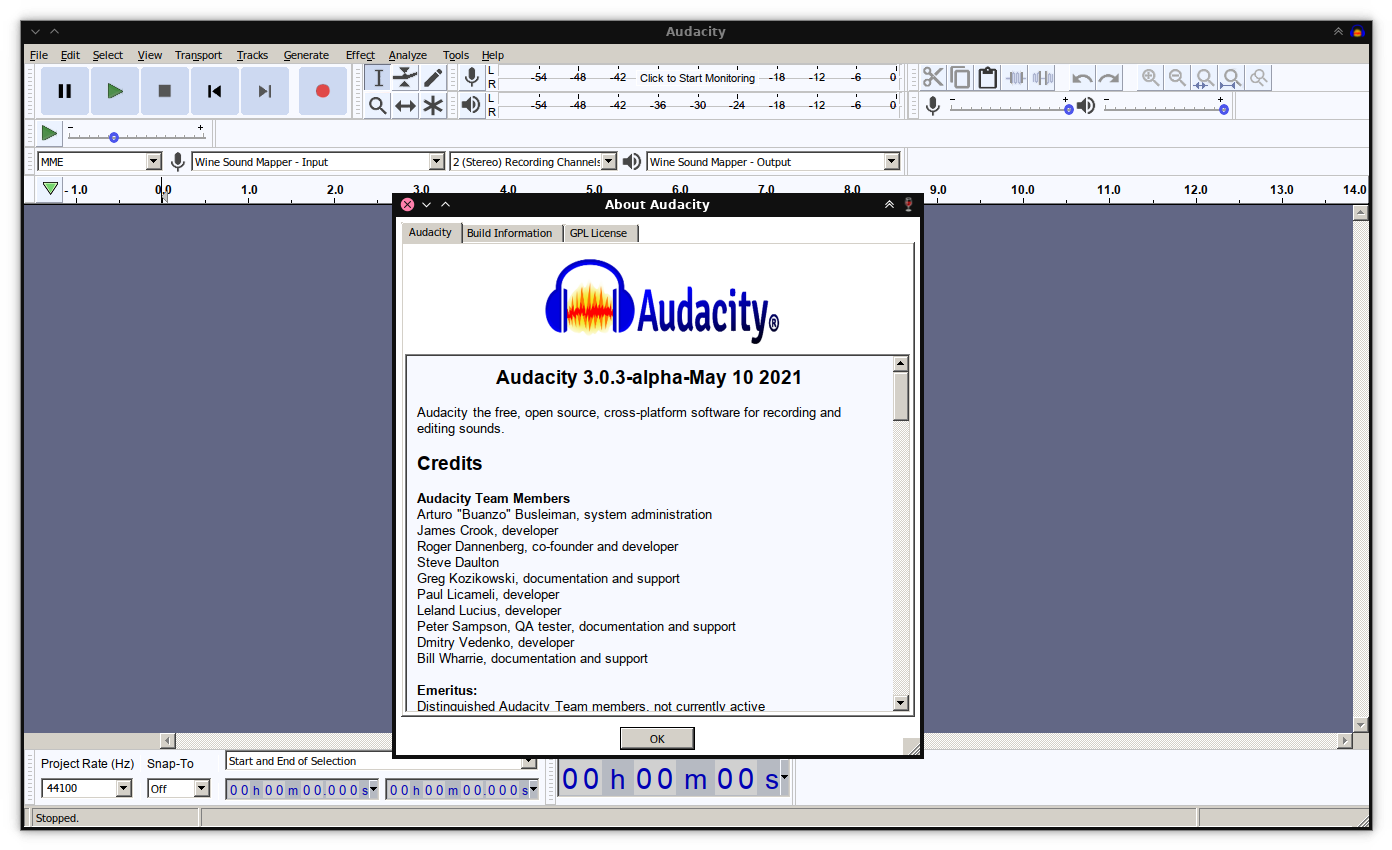This screenshot has width=1392, height=850.
Task: Click the About dialog scrollbar down arrow
Action: pos(901,703)
